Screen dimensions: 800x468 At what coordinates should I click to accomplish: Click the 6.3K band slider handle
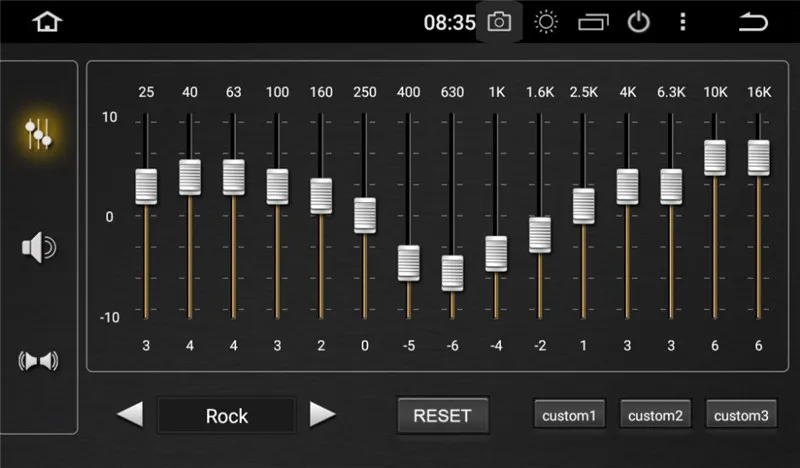coord(671,187)
